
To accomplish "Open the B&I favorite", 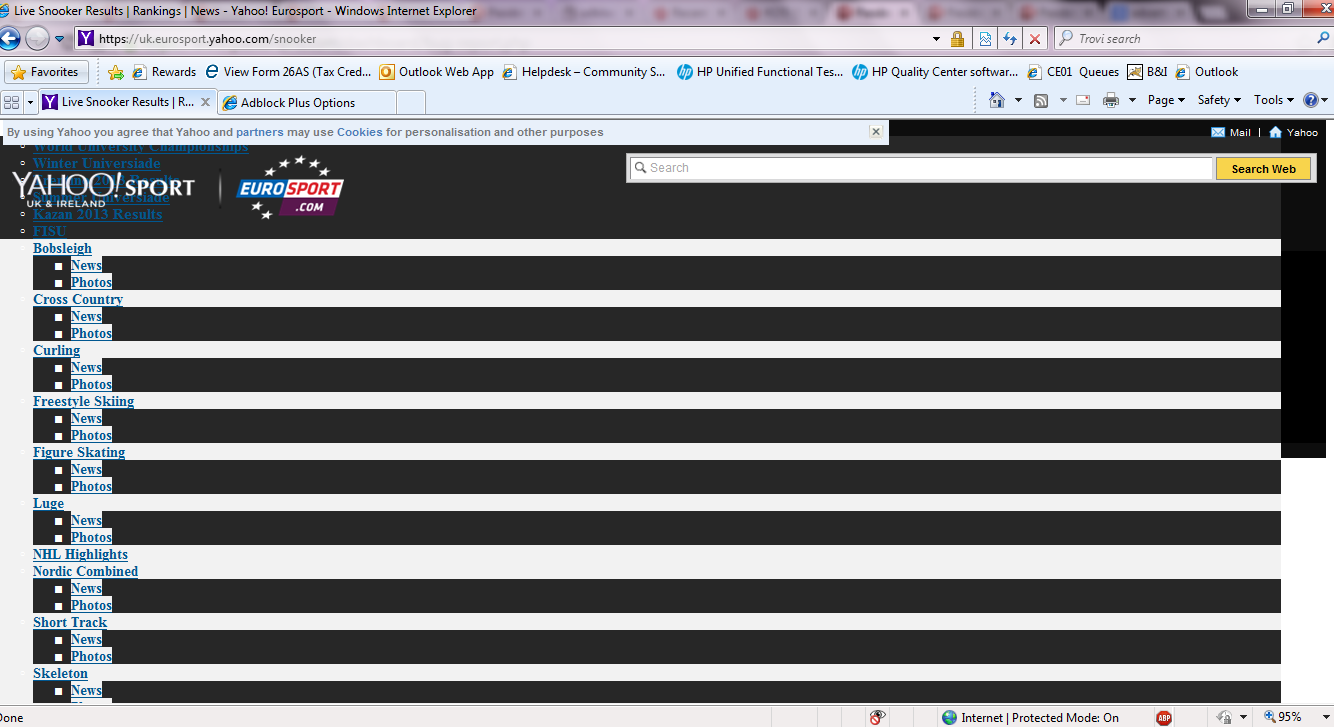I will 1147,72.
